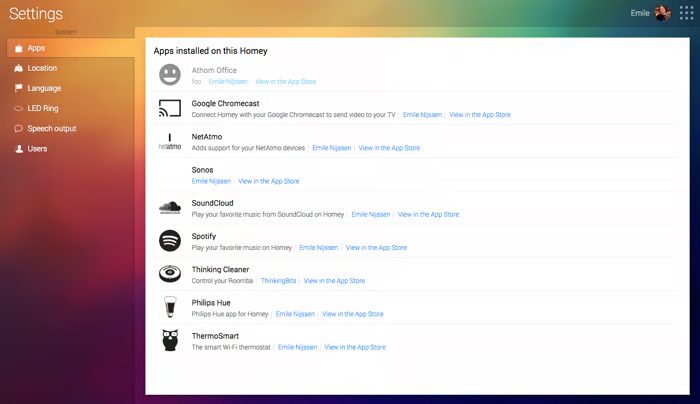The height and width of the screenshot is (404, 700).
Task: Select the Spotify app title
Action: [x=204, y=237]
